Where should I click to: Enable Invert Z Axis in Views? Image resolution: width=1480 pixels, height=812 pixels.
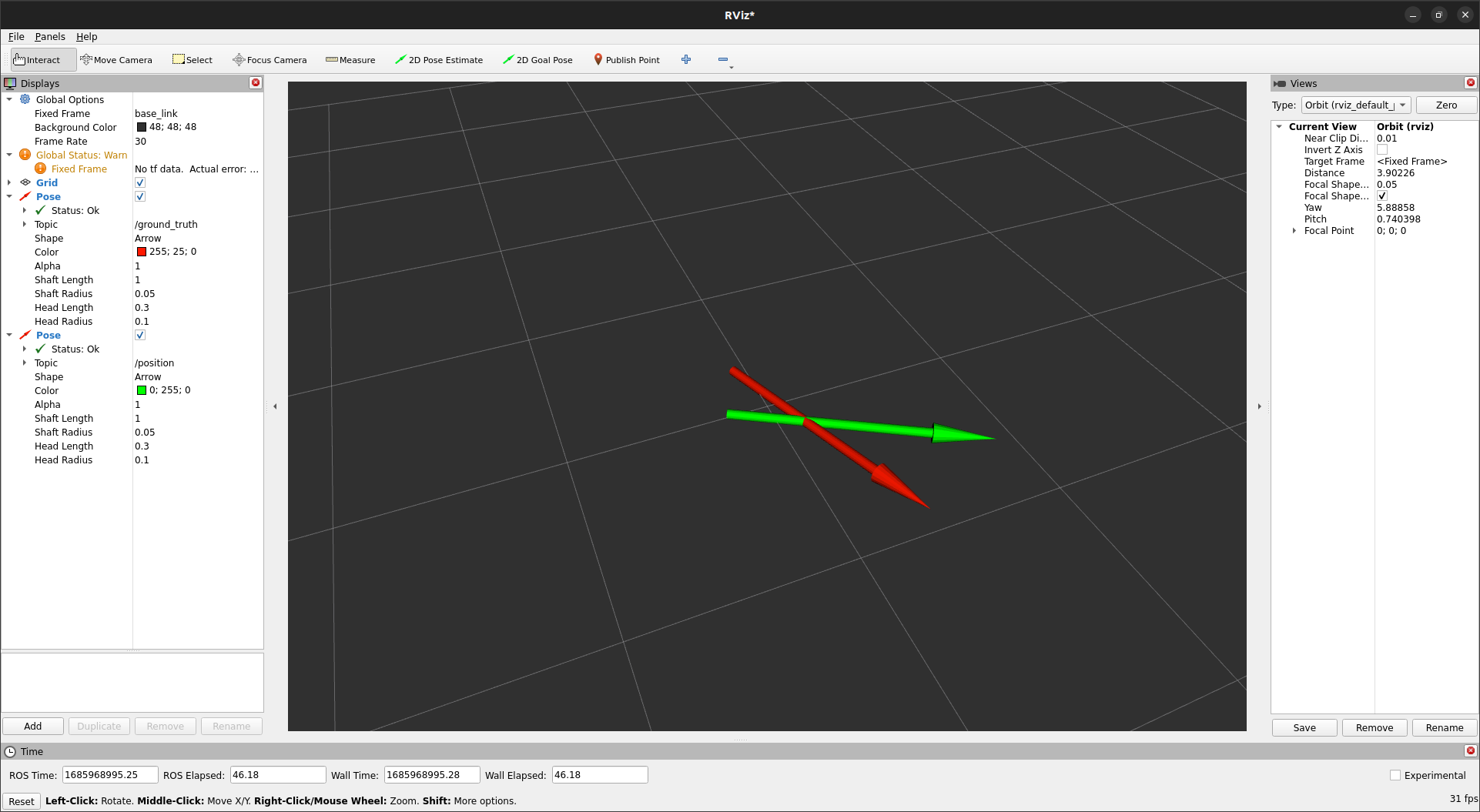(1383, 149)
